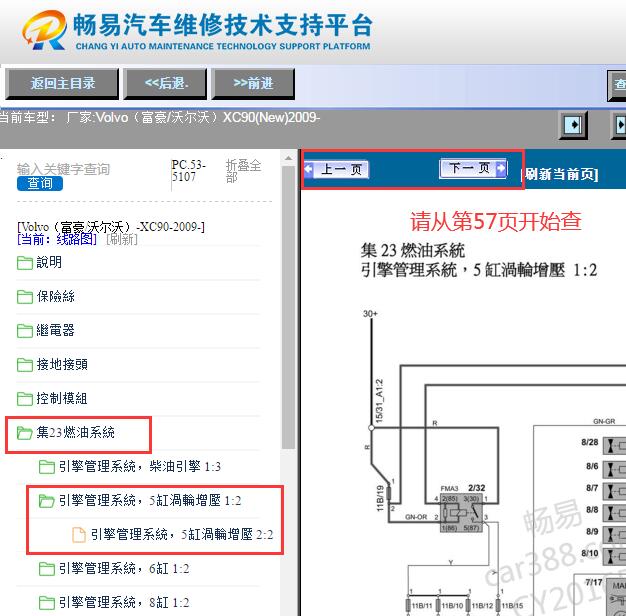Click the 当前车型 Volvo XC90 label
The image size is (626, 616).
click(160, 117)
